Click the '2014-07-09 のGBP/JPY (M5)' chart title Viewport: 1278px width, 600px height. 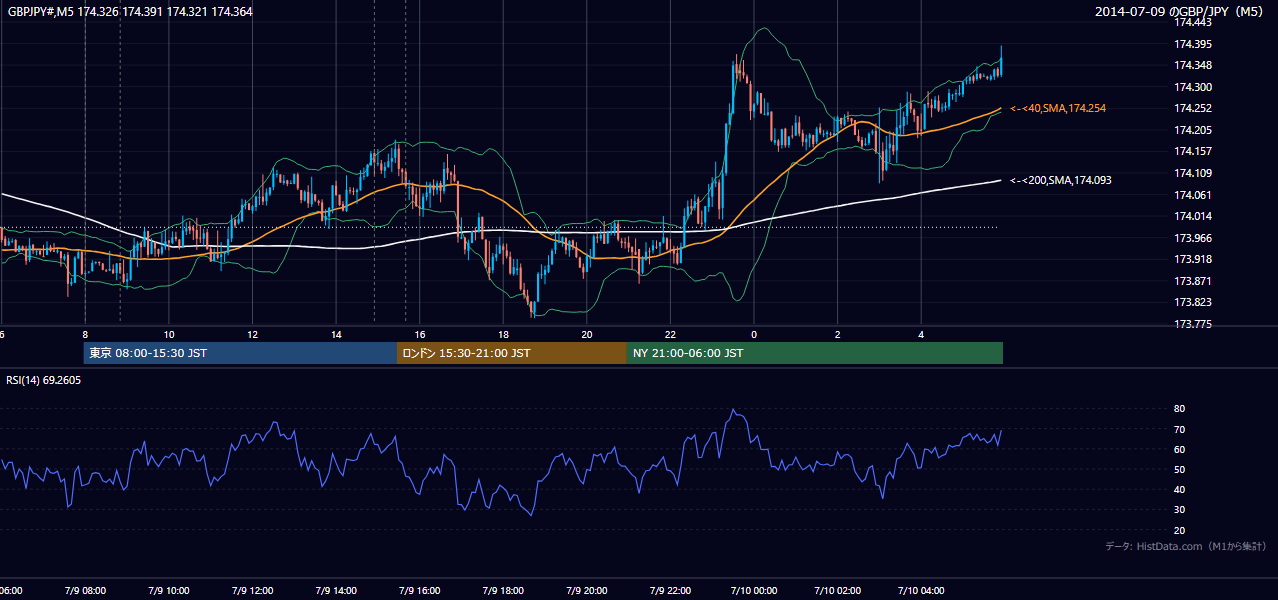click(x=1180, y=12)
